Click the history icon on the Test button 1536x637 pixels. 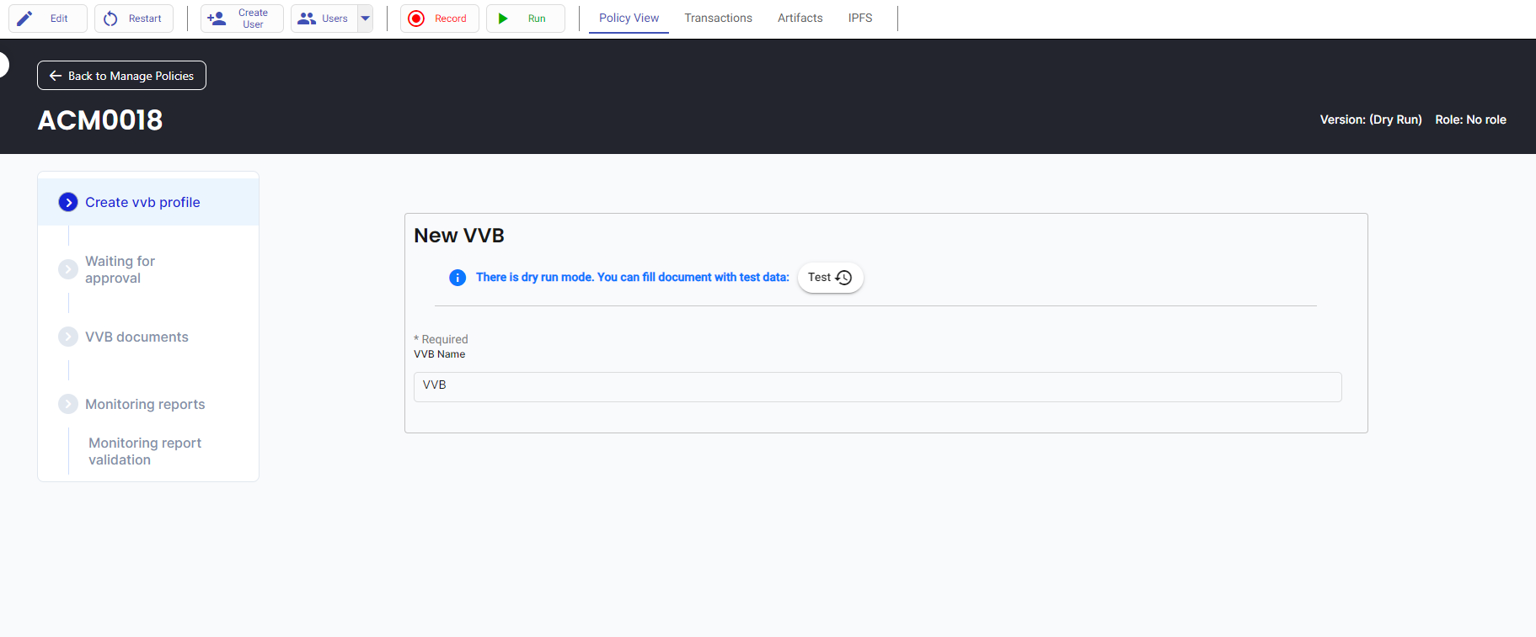click(x=844, y=278)
